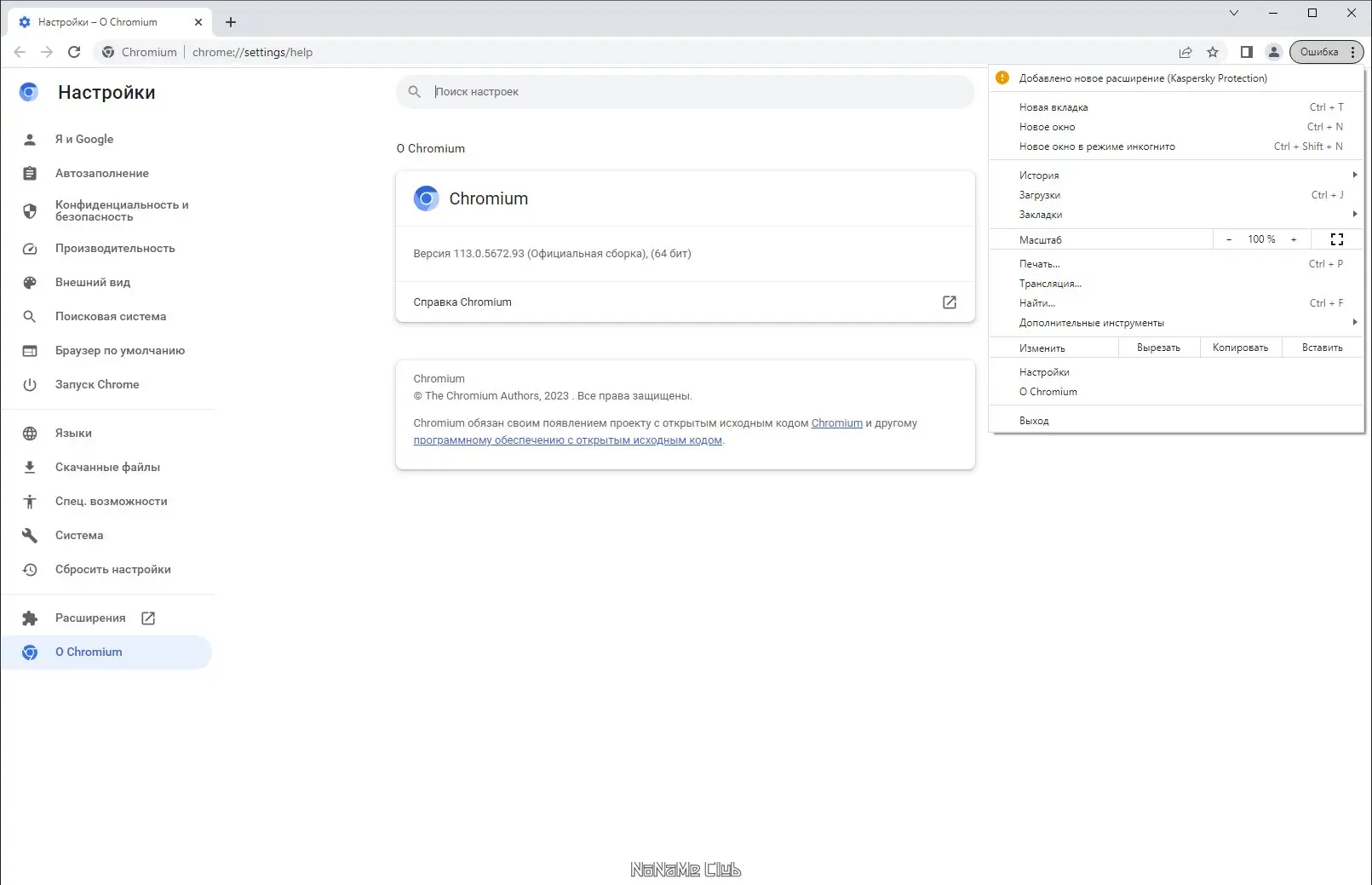The image size is (1372, 885).
Task: Open Автозаполнение settings section
Action: (x=102, y=173)
